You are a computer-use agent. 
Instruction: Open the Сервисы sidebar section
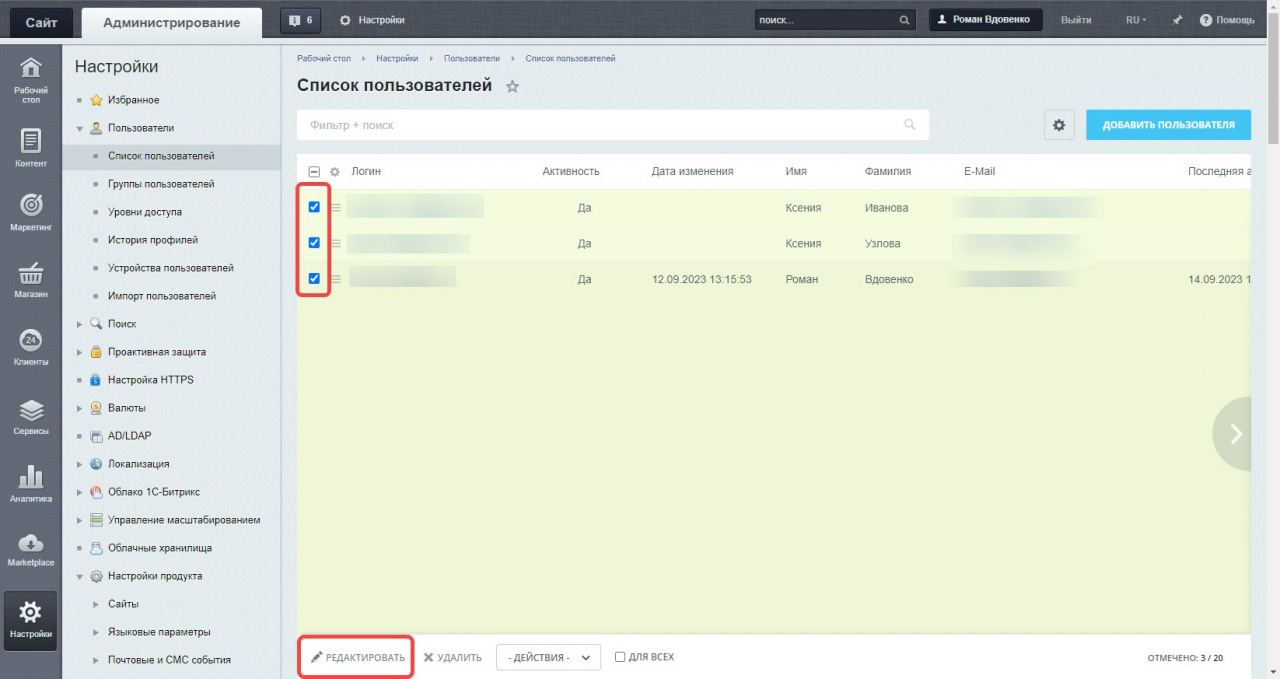pyautogui.click(x=31, y=416)
